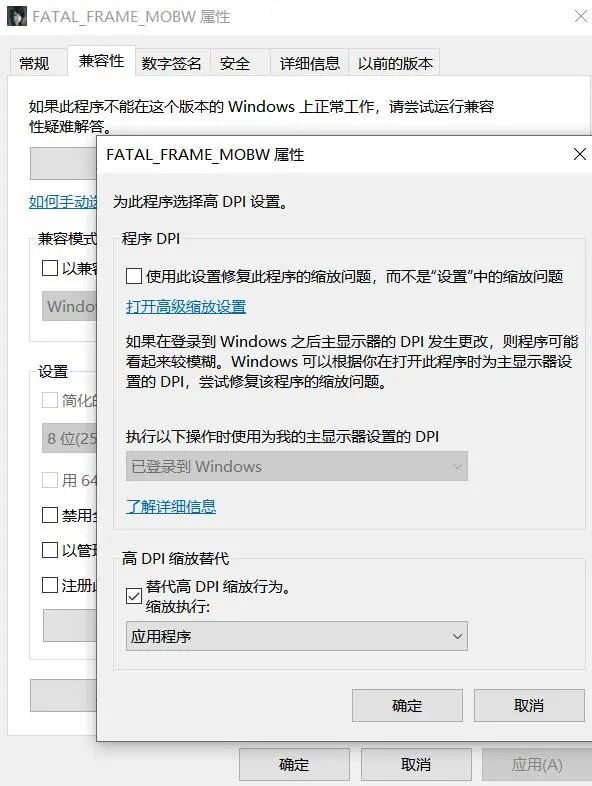Click the 设置 group label in back window
Viewport: 592px width, 786px height.
53,371
